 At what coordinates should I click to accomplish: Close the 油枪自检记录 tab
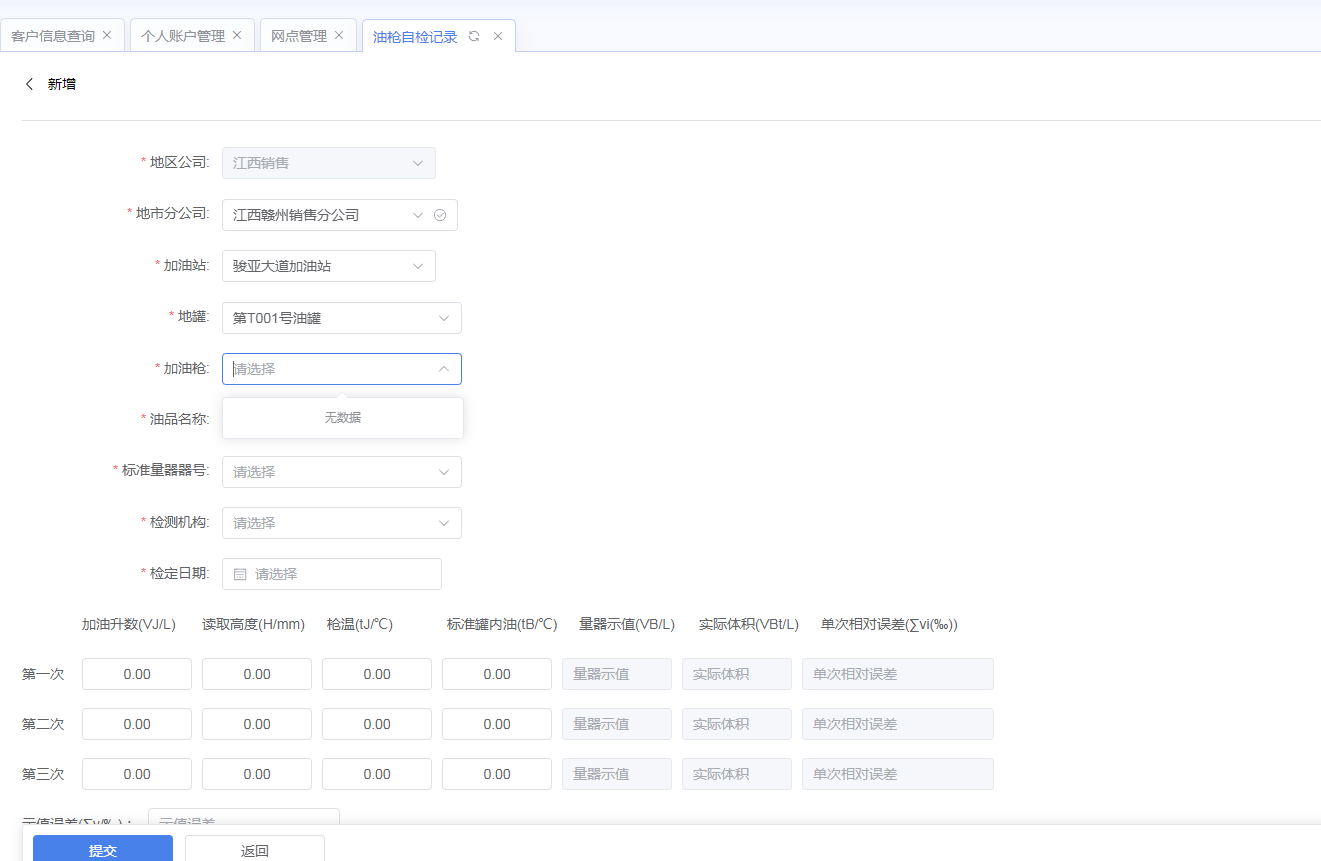(498, 36)
